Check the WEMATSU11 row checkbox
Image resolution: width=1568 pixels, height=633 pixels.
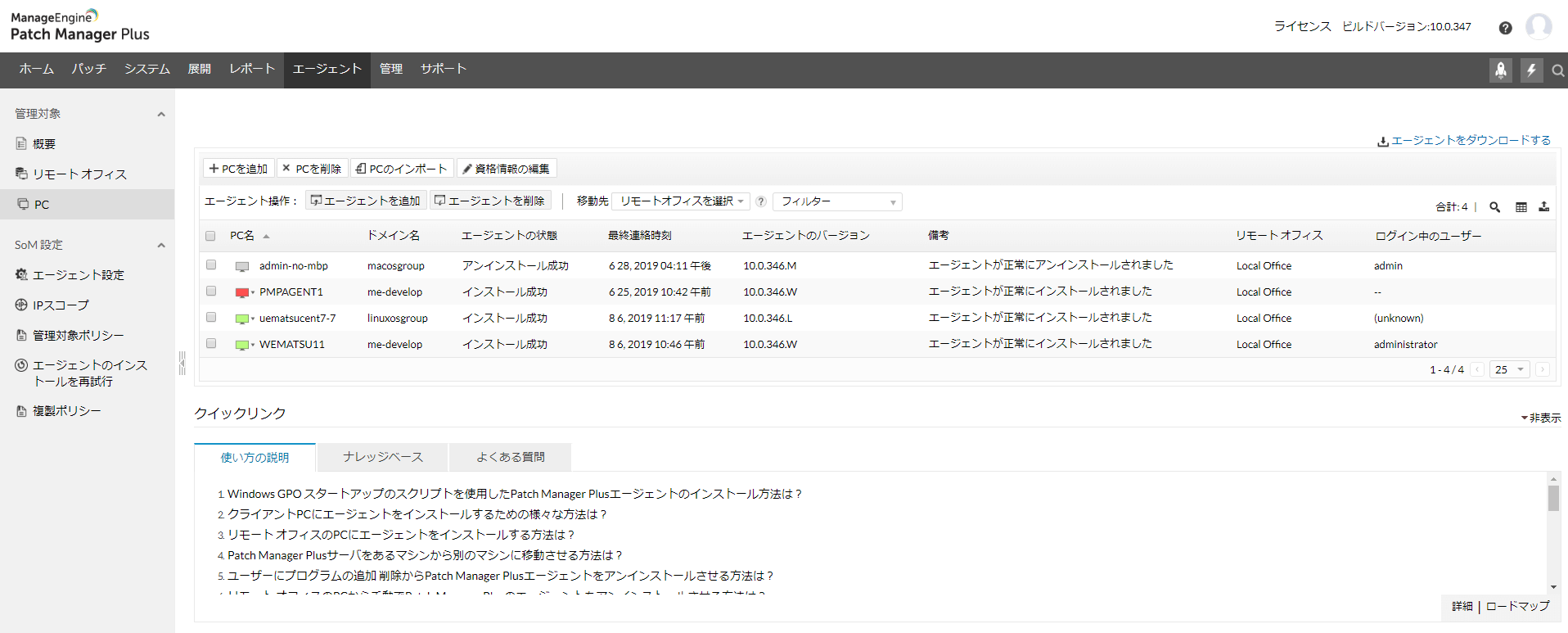tap(211, 343)
